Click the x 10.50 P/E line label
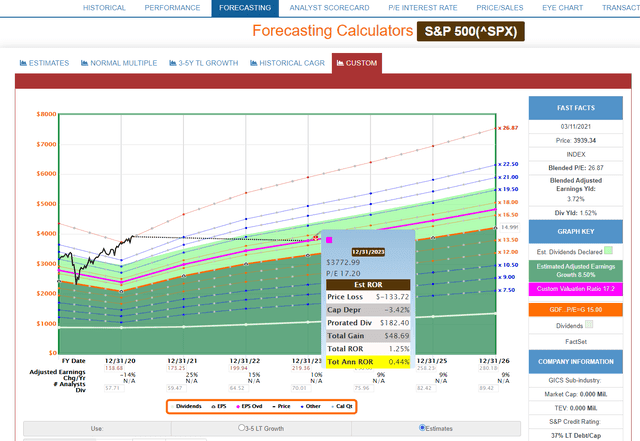 (x=508, y=265)
